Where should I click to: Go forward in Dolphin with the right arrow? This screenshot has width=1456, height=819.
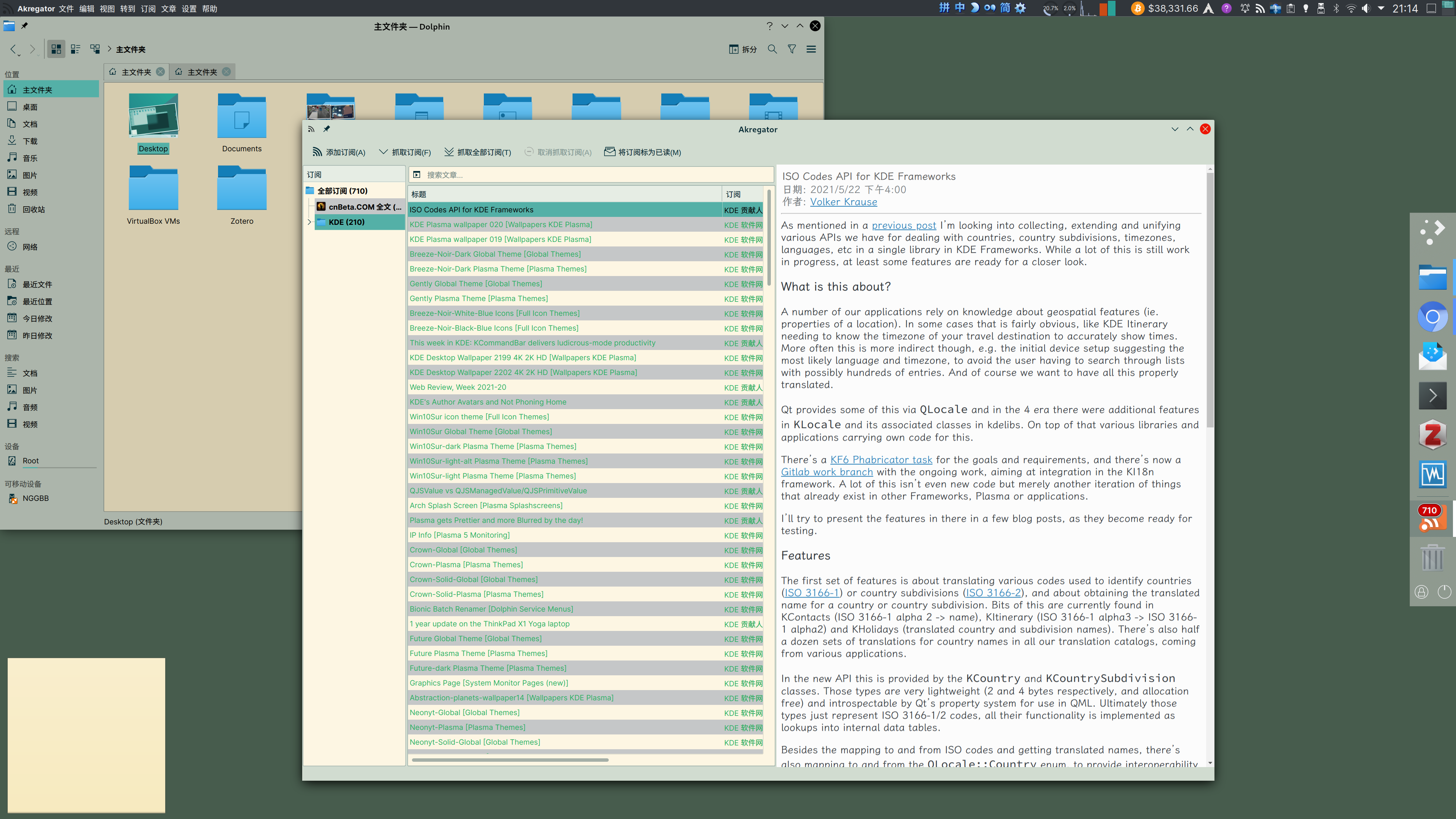(32, 49)
